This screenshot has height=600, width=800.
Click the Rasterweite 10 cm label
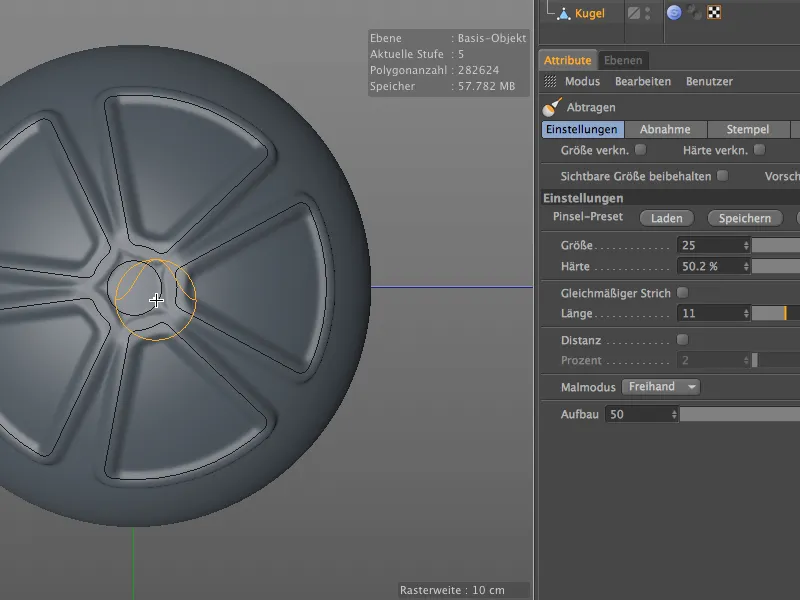pyautogui.click(x=452, y=590)
